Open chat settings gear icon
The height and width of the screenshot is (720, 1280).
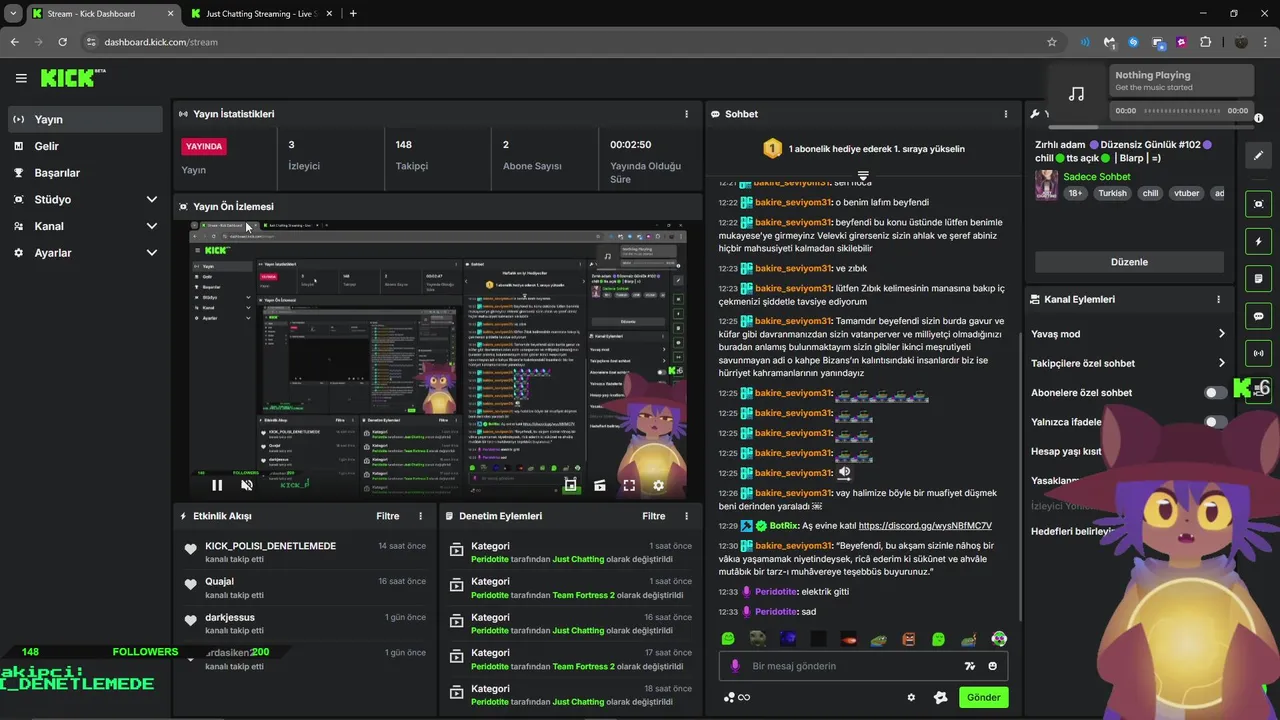click(x=911, y=697)
